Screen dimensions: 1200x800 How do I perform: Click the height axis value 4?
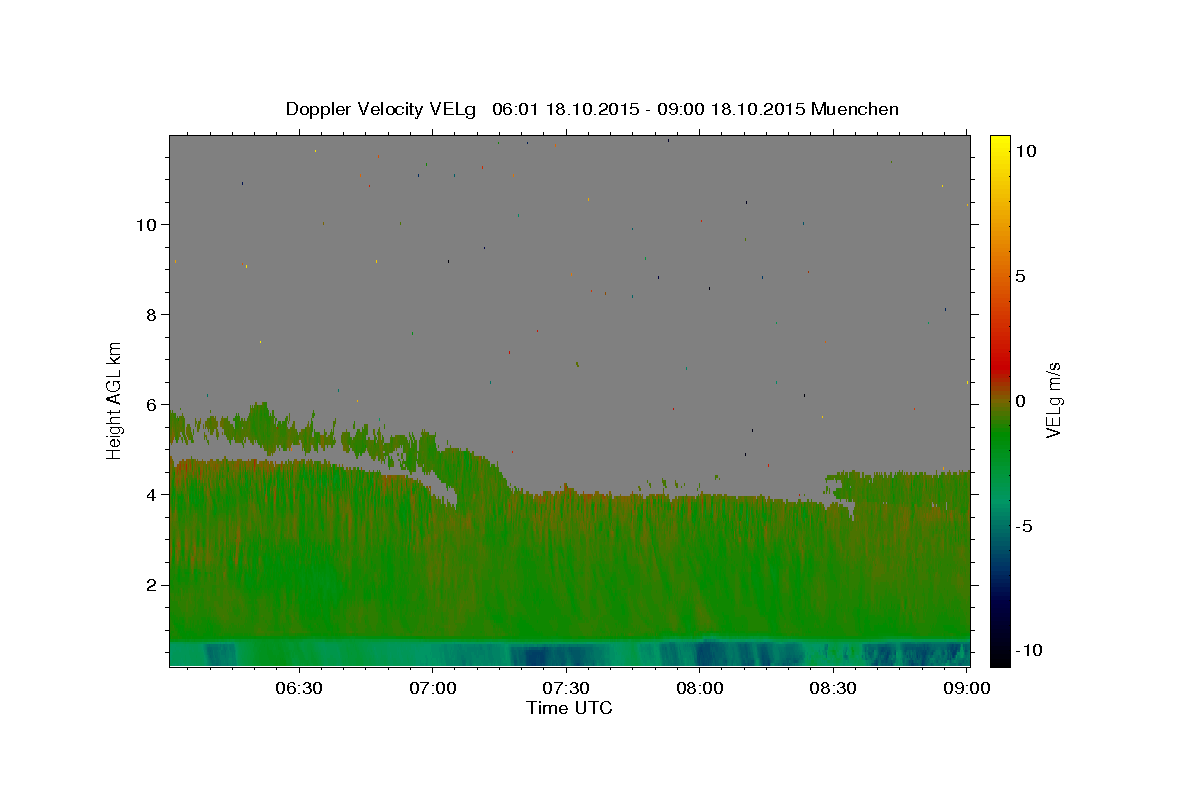(x=151, y=494)
